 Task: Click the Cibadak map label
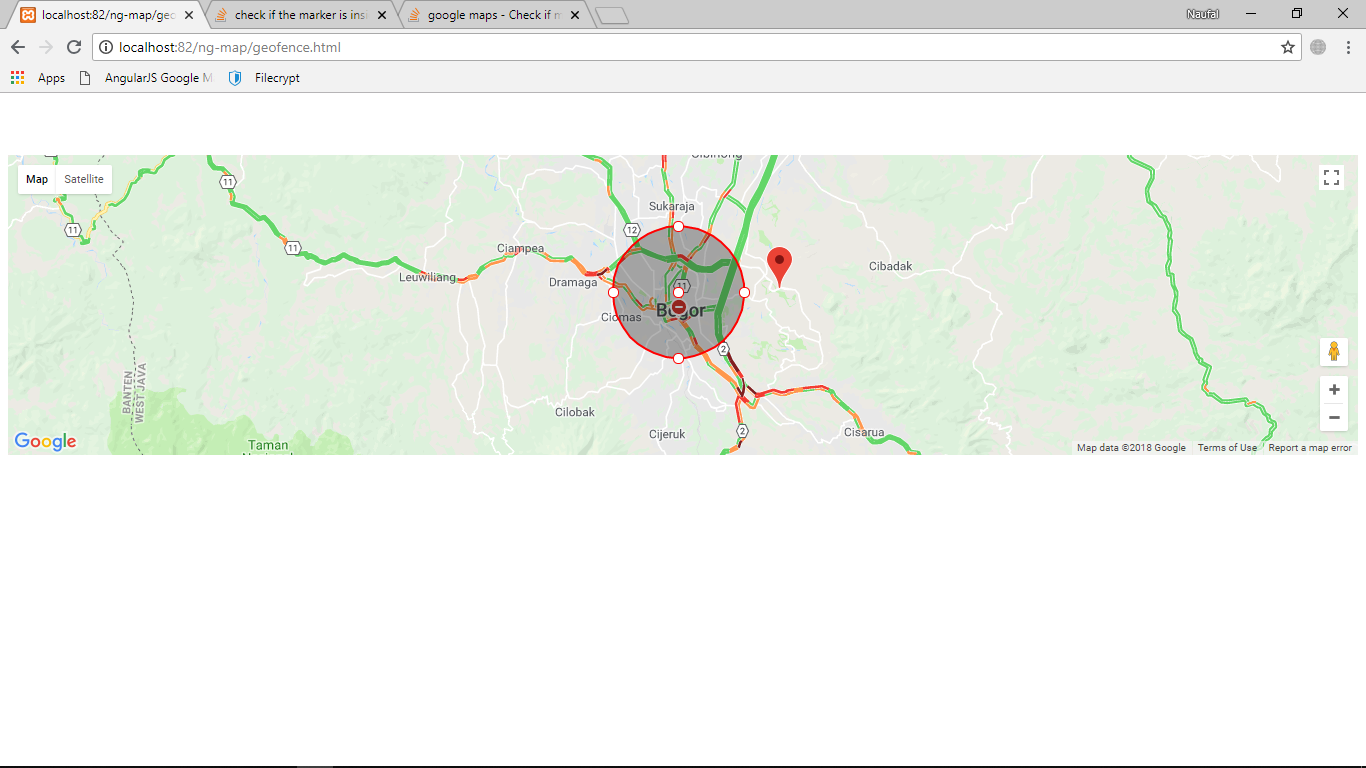(890, 266)
